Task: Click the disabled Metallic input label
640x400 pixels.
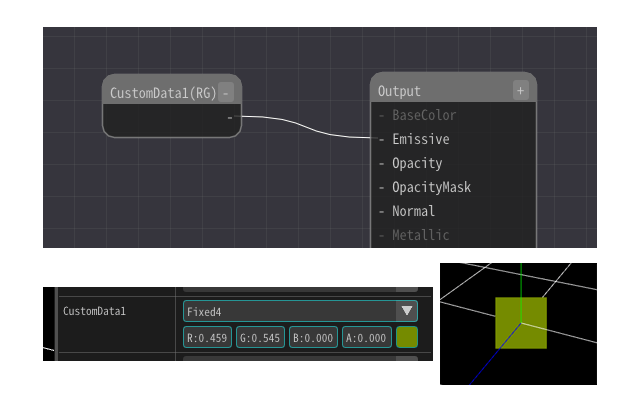Action: pyautogui.click(x=421, y=235)
